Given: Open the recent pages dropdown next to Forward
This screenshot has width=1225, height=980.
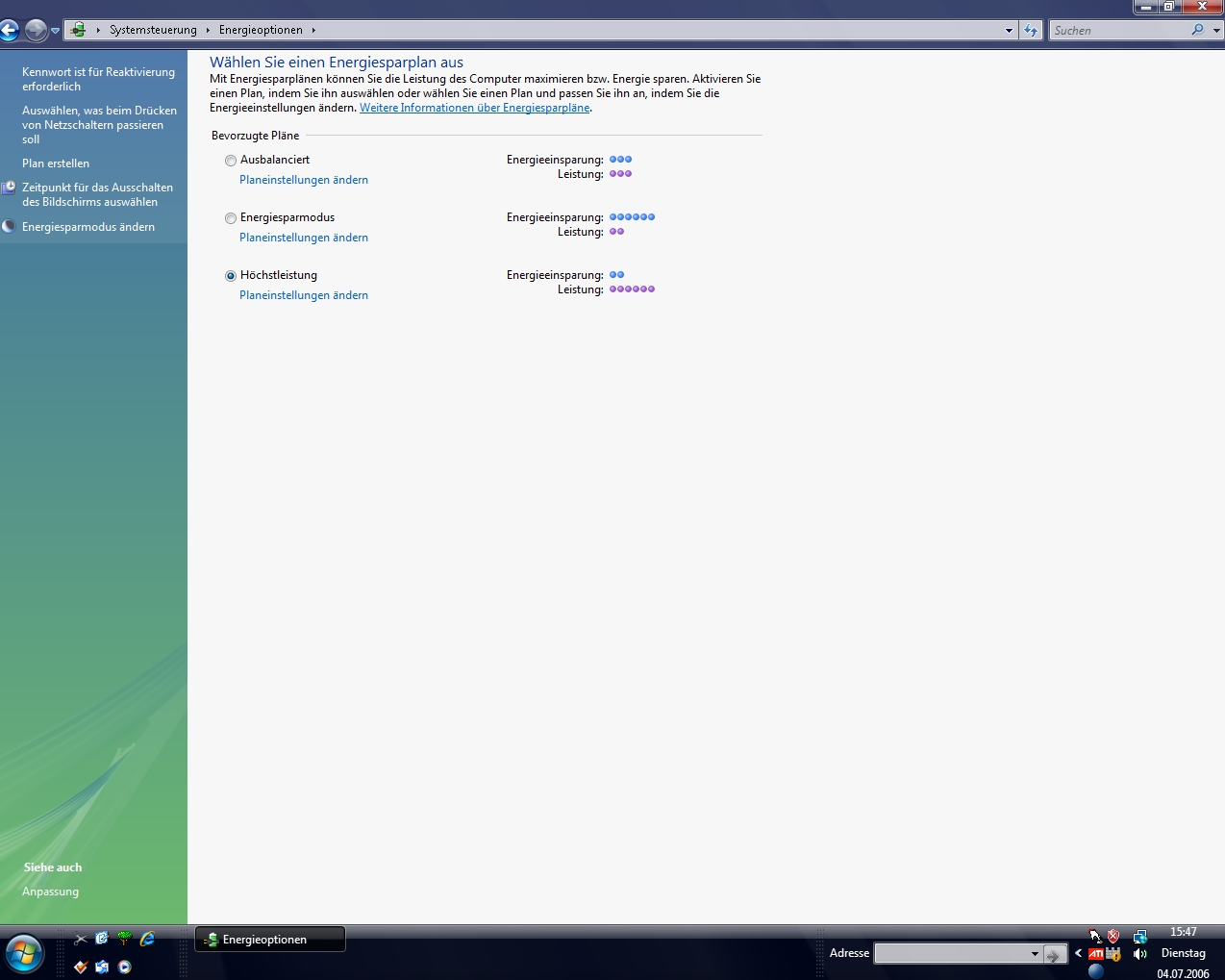Looking at the screenshot, I should pyautogui.click(x=55, y=31).
